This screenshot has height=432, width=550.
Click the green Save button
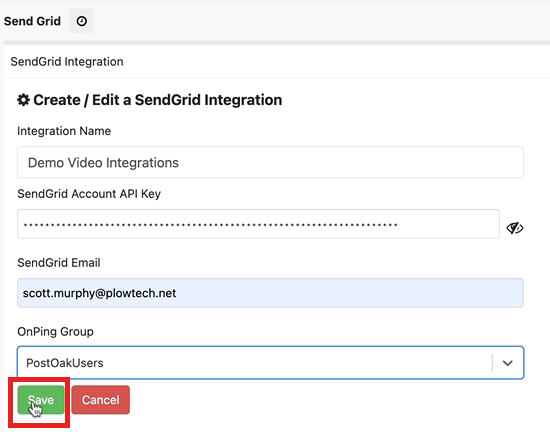[x=41, y=400]
